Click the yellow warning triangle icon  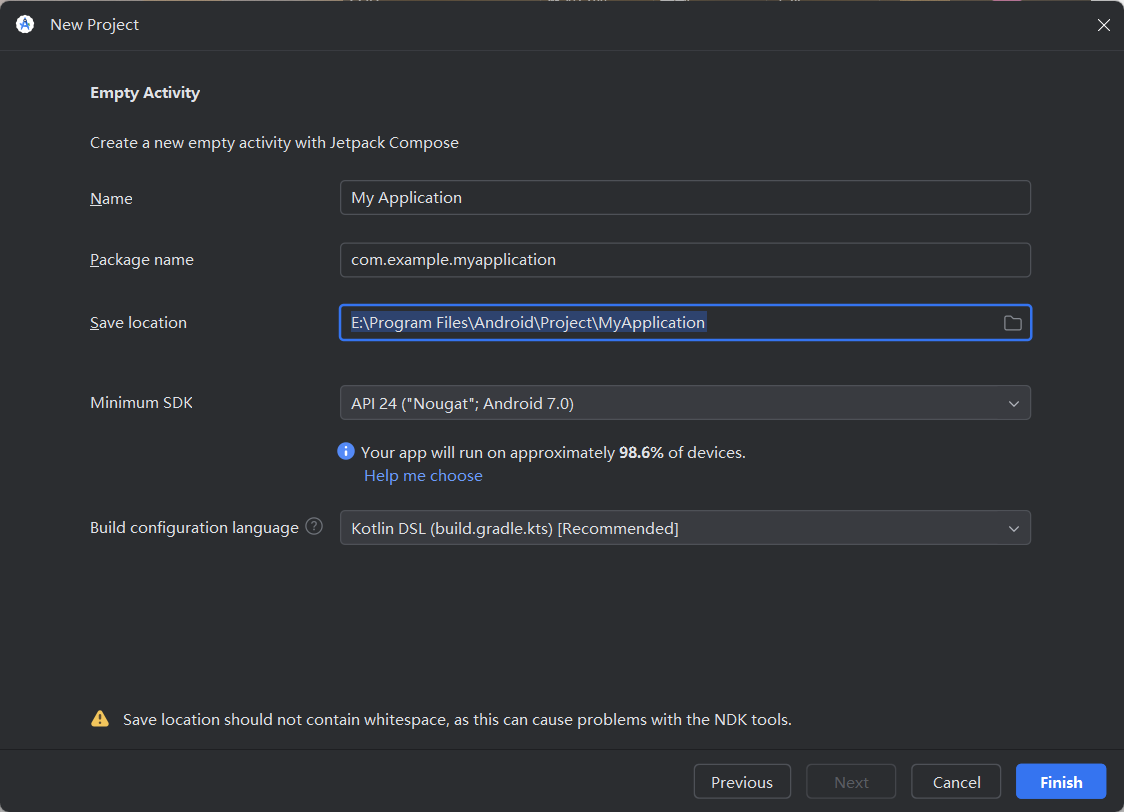[x=100, y=719]
